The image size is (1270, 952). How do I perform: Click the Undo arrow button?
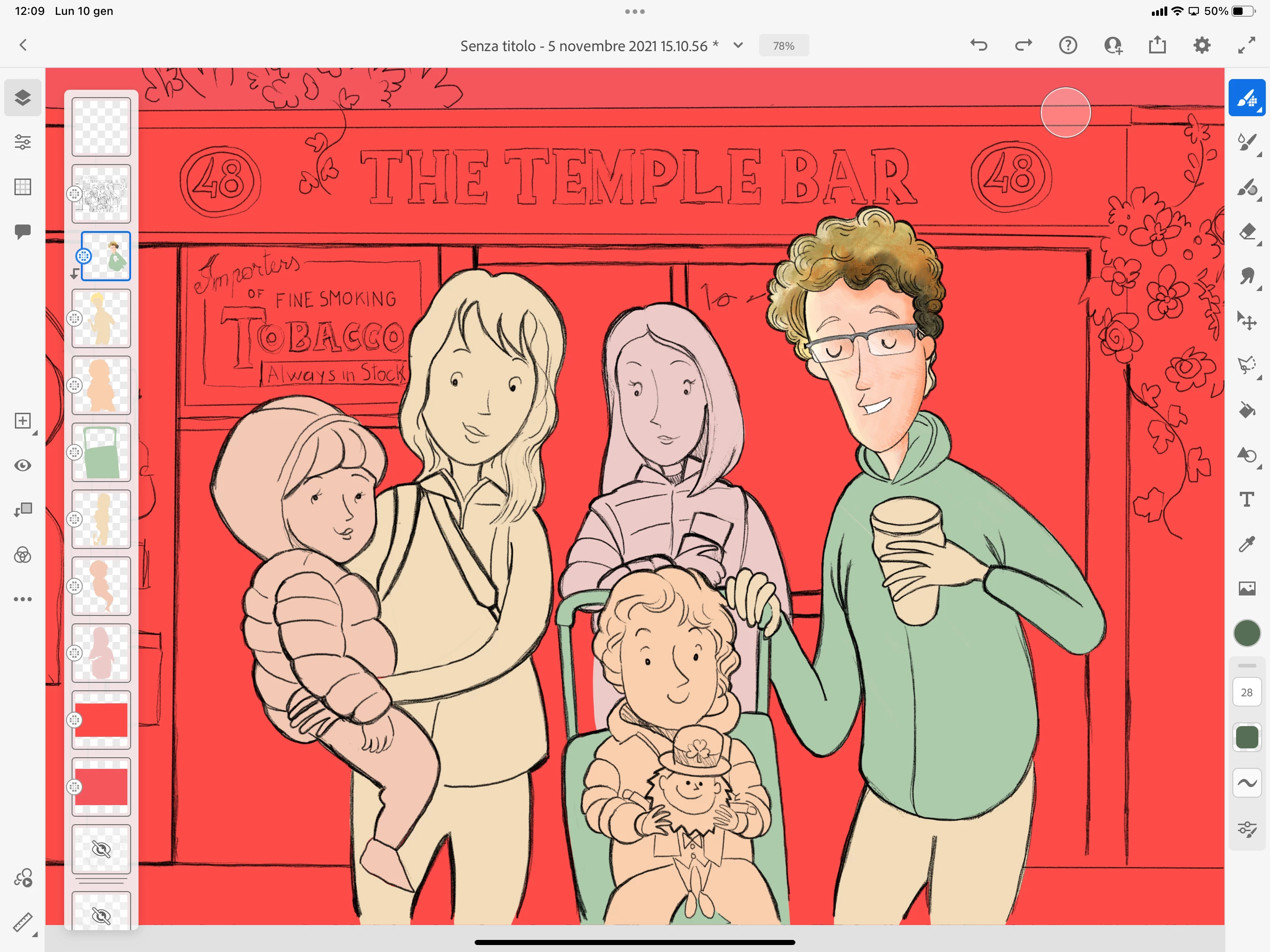[979, 46]
